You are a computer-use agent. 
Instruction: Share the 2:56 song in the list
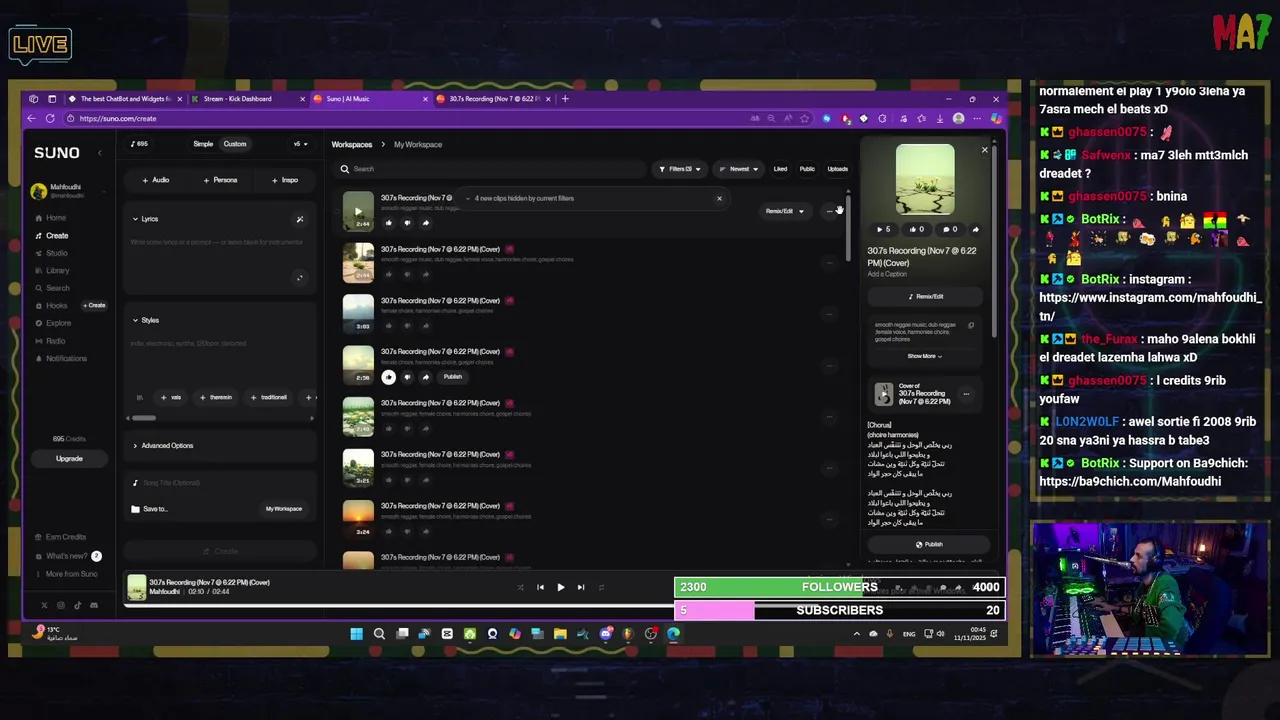(x=425, y=377)
